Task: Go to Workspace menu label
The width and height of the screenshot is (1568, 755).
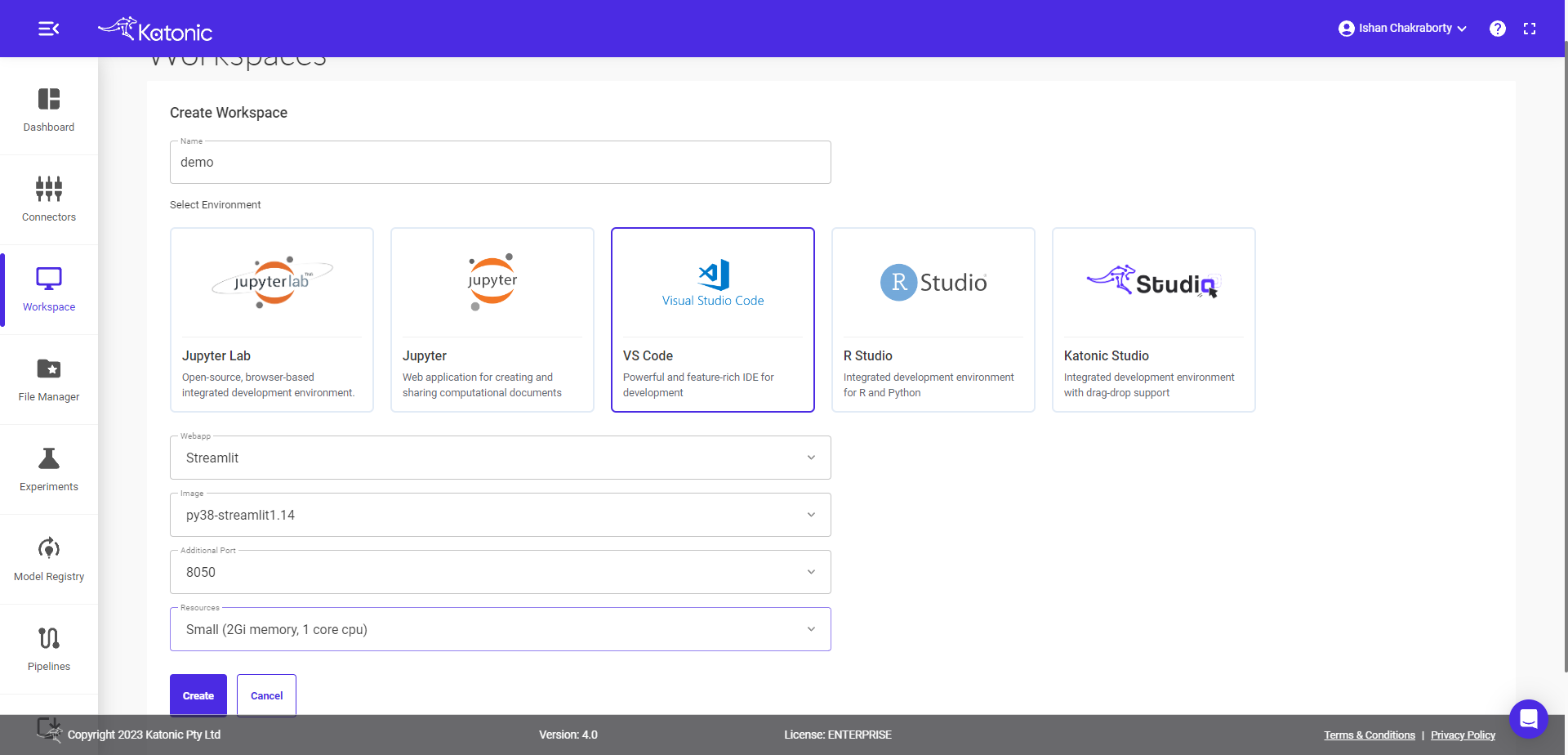Action: coord(49,307)
